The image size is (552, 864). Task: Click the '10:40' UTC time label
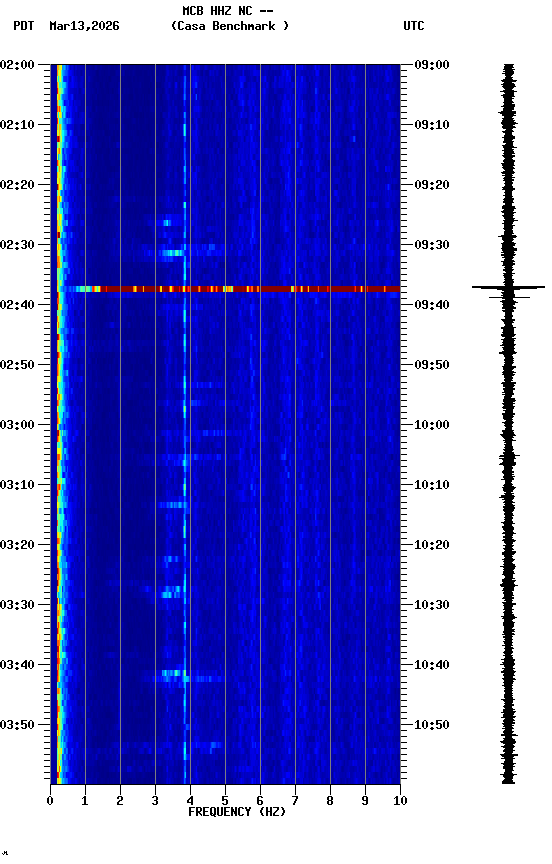point(432,665)
